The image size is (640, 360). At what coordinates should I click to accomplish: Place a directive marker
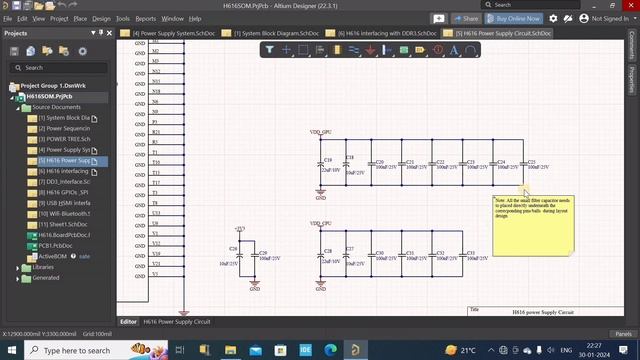(438, 50)
